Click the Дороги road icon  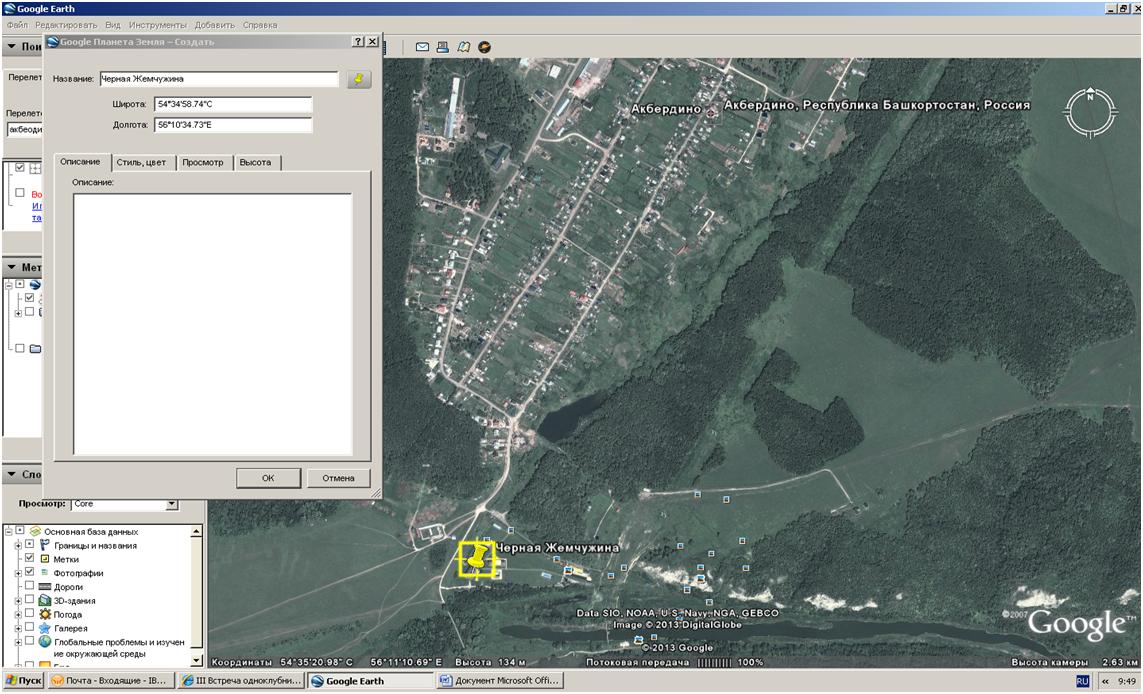click(44, 587)
